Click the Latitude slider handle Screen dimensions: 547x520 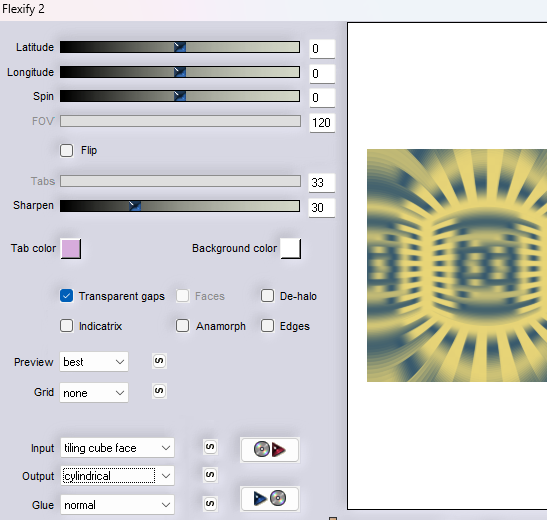click(180, 47)
